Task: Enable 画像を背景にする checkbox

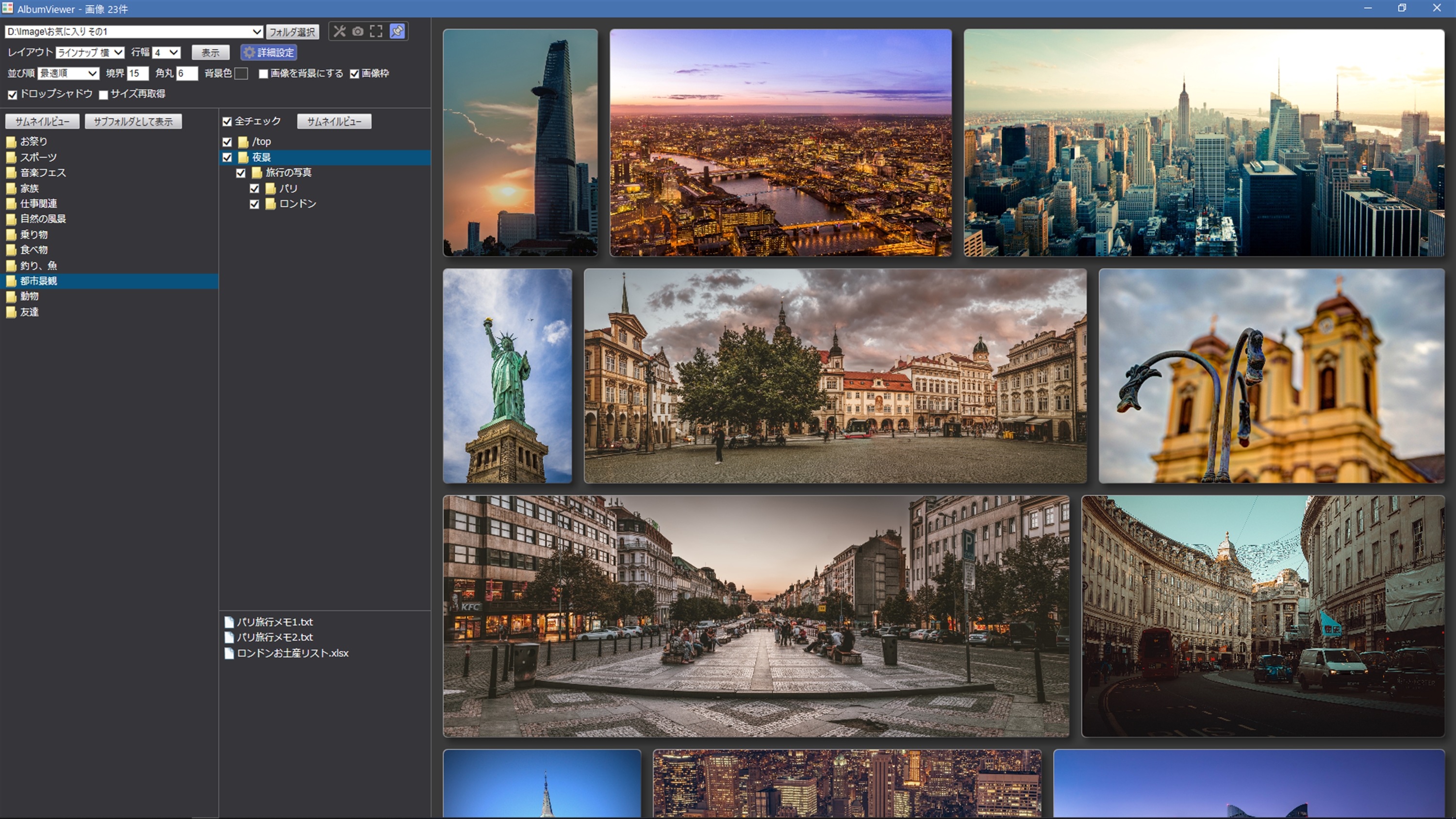Action: pos(264,74)
